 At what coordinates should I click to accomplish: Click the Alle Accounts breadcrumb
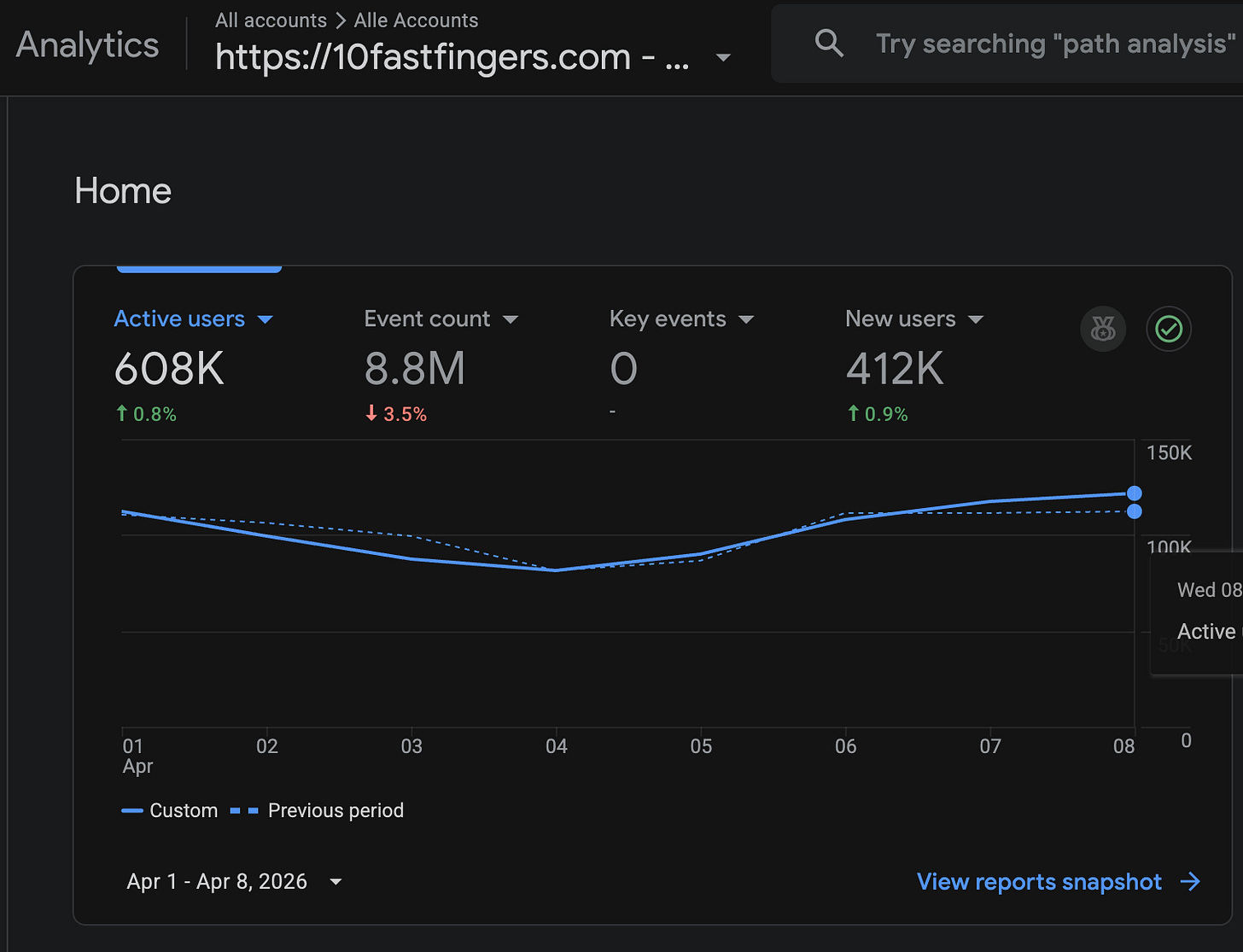(416, 20)
